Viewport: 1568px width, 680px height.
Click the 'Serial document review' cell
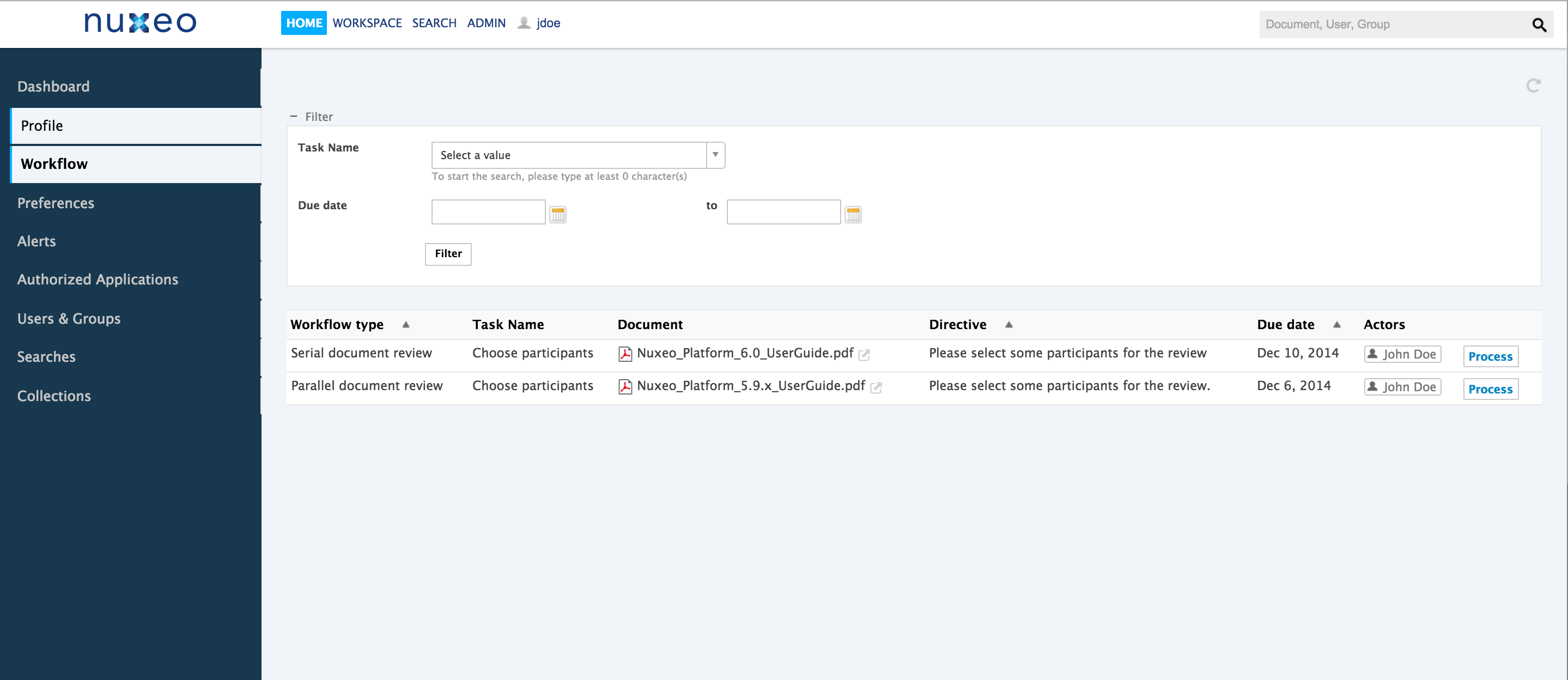(361, 354)
